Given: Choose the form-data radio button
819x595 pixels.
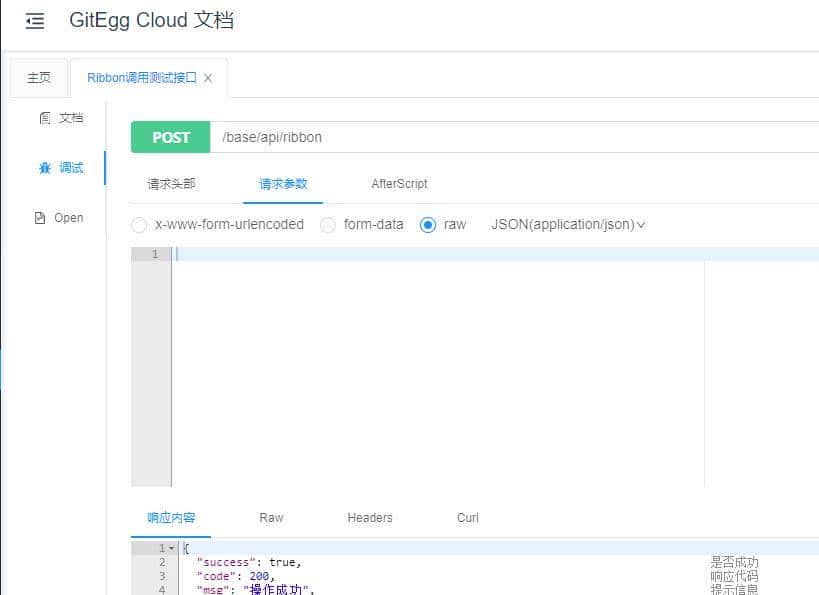Looking at the screenshot, I should 328,224.
